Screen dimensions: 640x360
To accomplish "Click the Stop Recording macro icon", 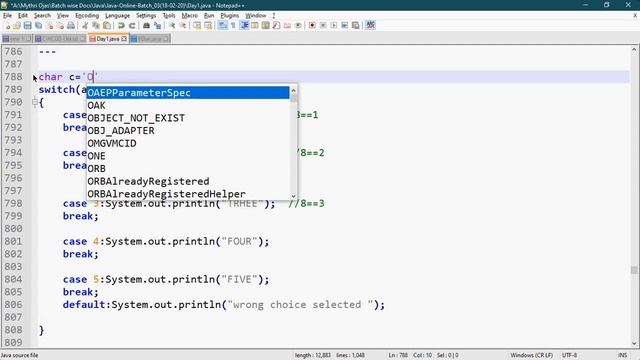I will click(x=323, y=25).
